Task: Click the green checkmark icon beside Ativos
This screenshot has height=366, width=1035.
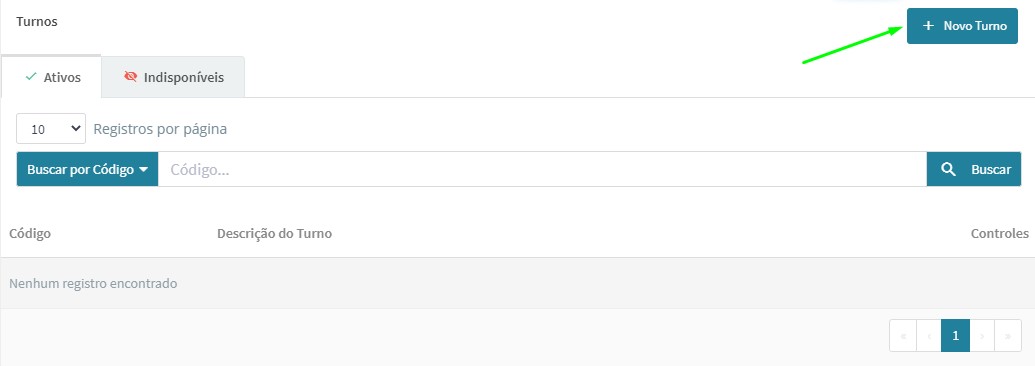Action: 30,77
